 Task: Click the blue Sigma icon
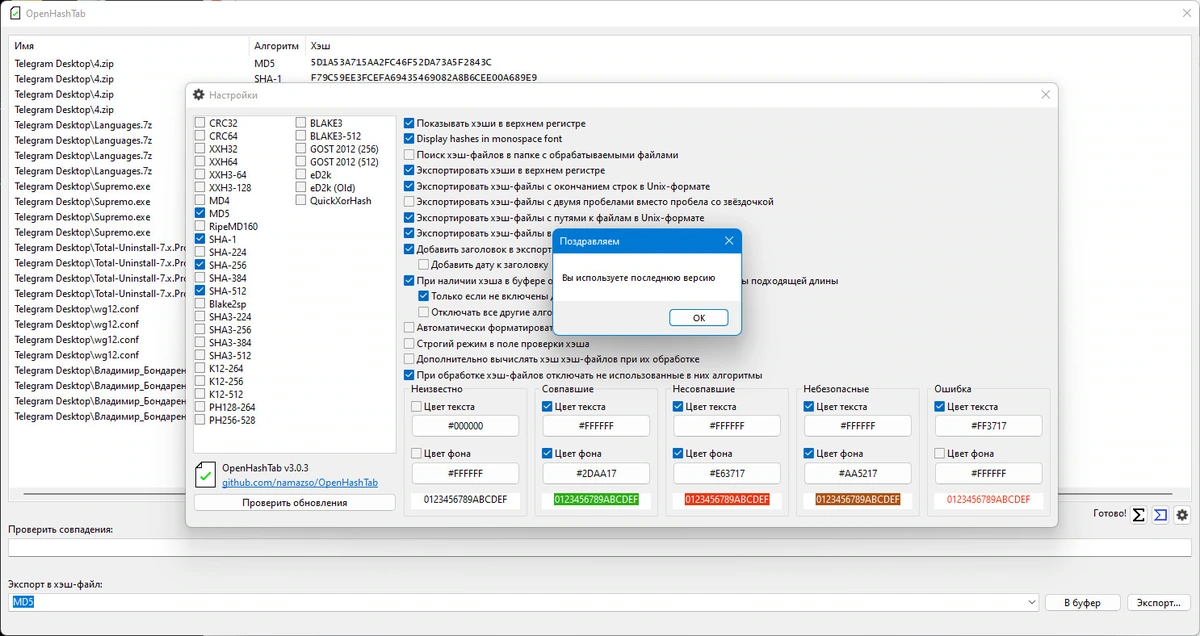click(1160, 515)
